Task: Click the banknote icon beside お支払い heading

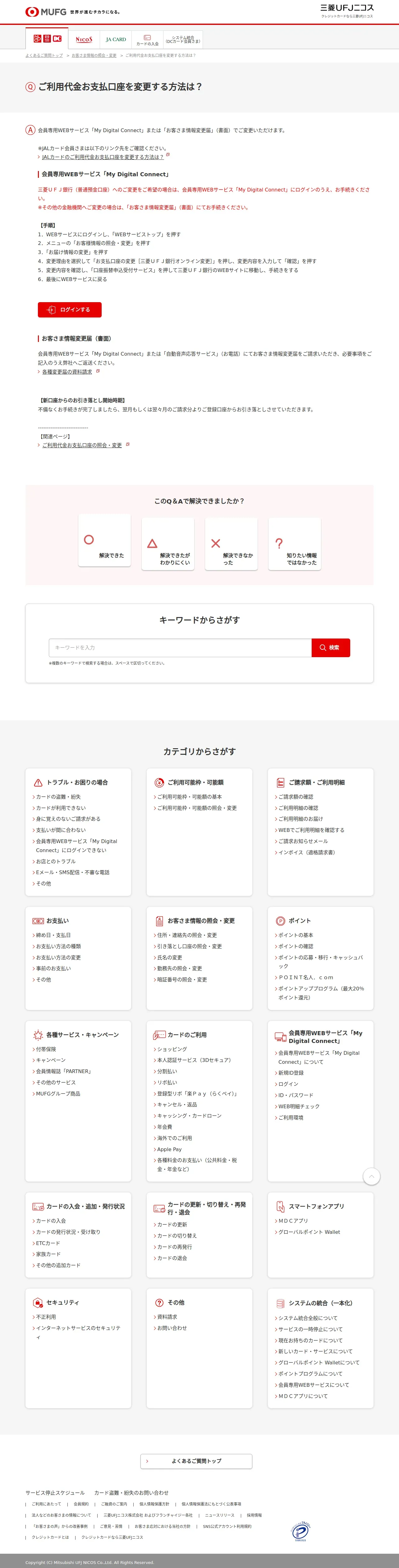Action: tap(38, 921)
